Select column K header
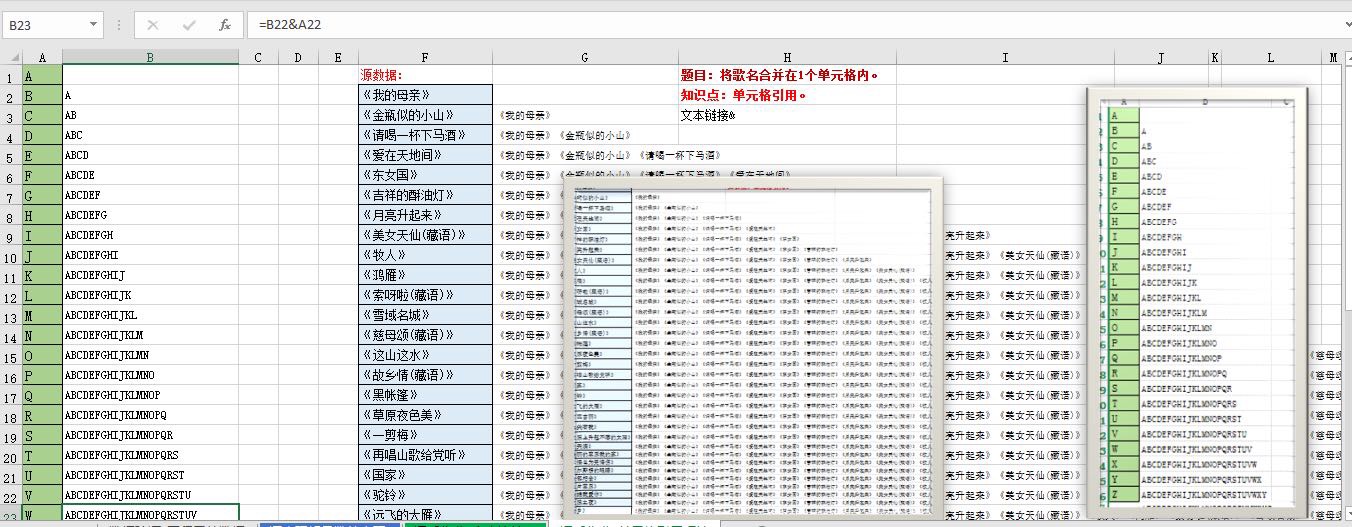Viewport: 1352px width, 527px height. tap(1215, 57)
